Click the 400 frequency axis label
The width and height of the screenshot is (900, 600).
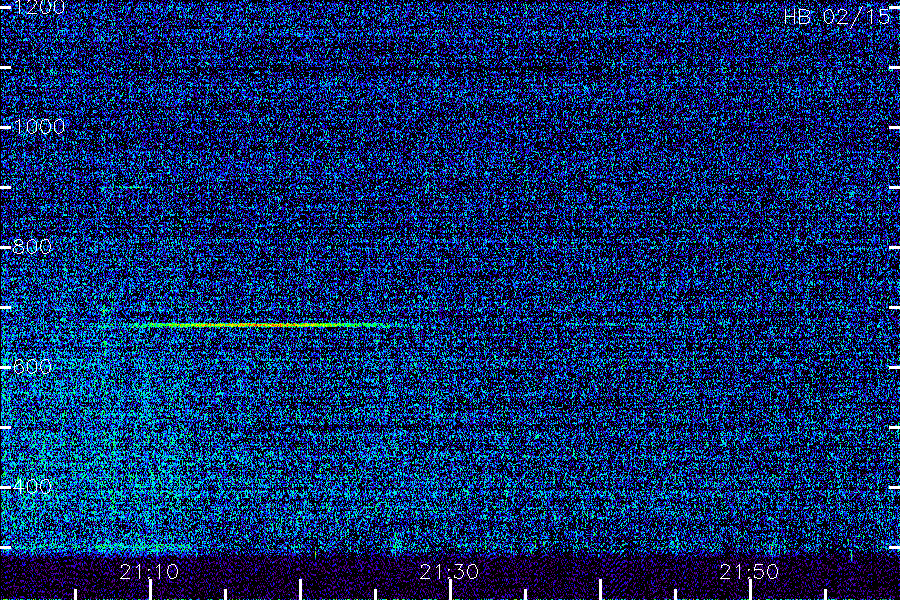[x=32, y=486]
